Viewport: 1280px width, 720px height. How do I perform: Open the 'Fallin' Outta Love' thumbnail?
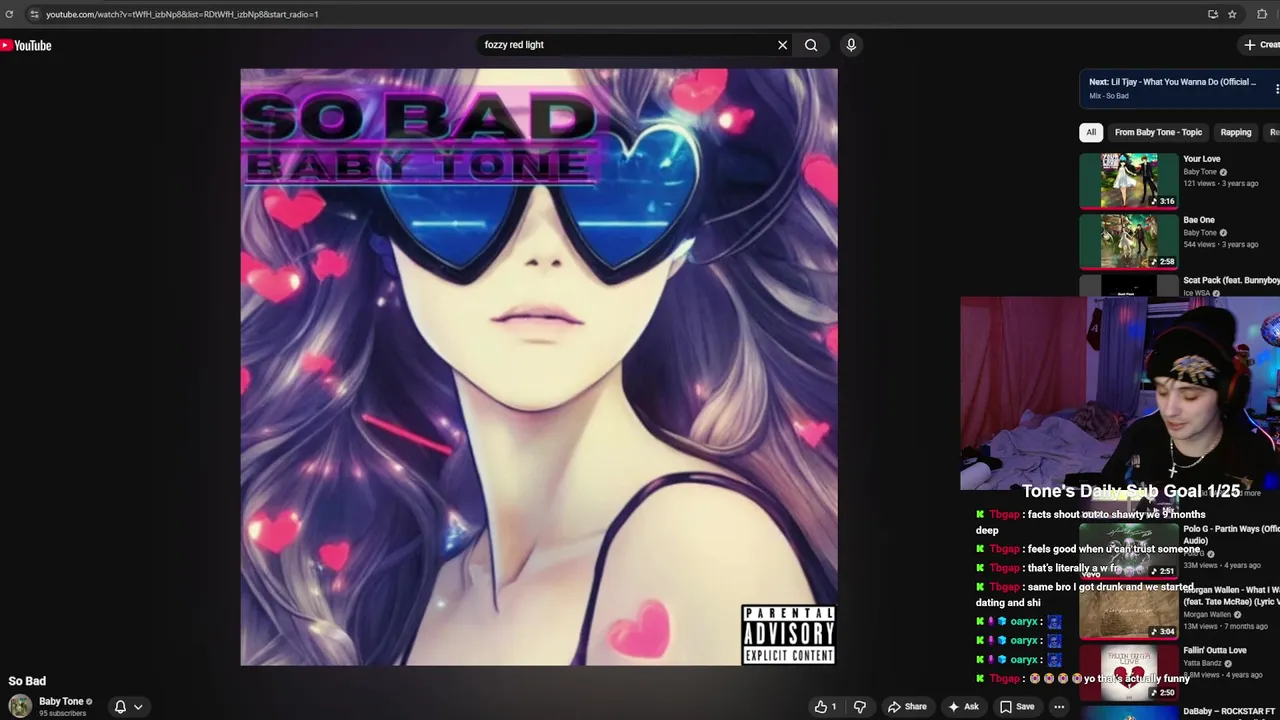pos(1129,672)
